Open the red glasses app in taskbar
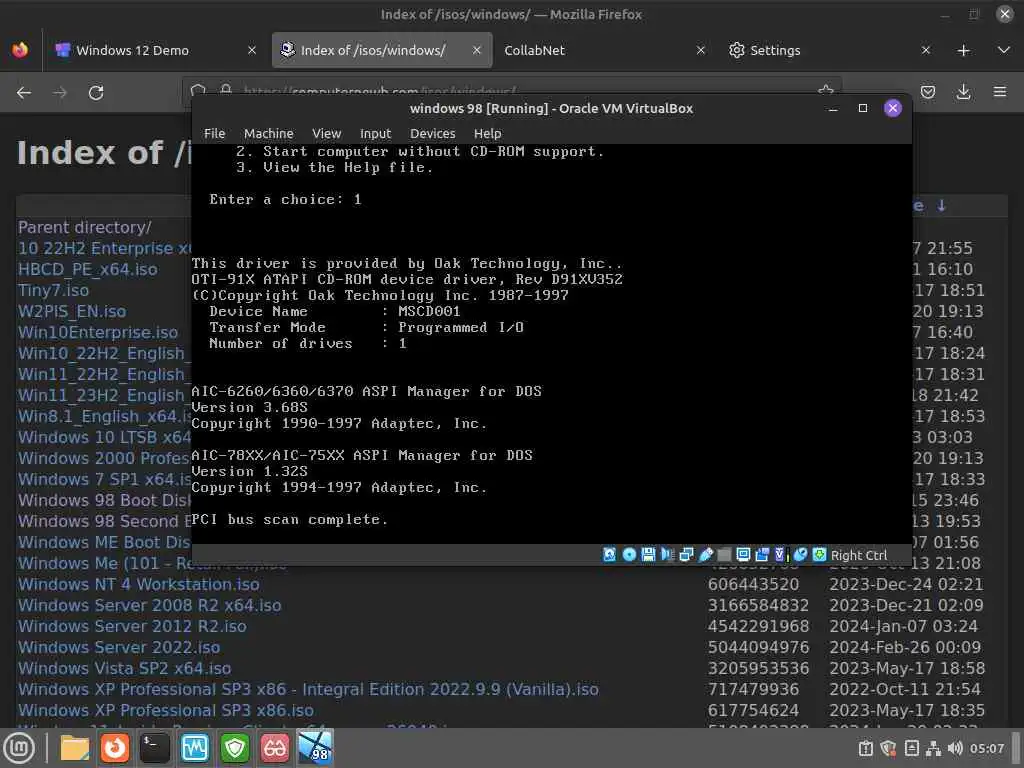 [274, 748]
